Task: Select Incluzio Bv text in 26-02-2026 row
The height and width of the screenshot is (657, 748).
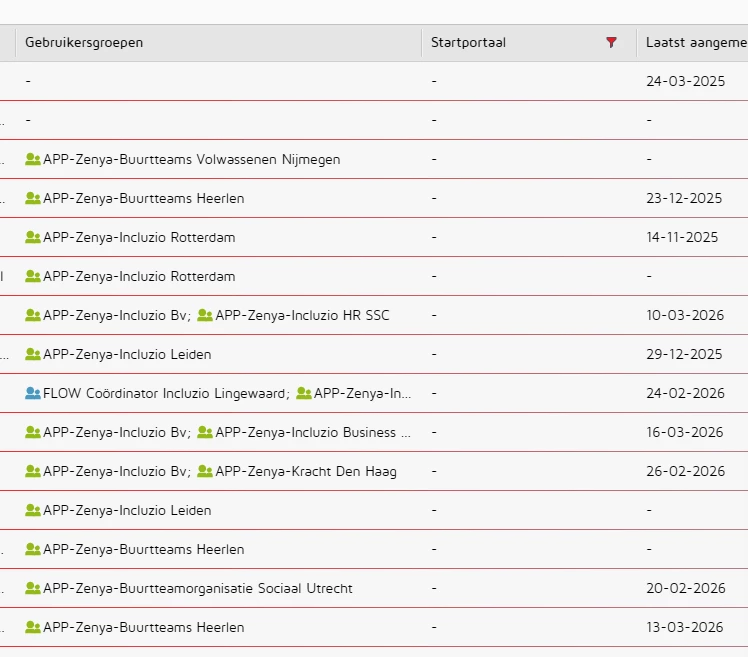Action: [x=115, y=471]
